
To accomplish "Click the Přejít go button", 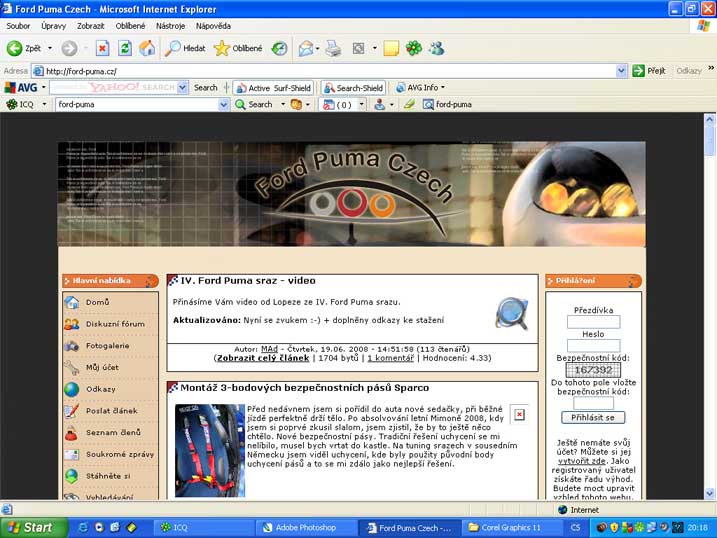I will click(649, 71).
